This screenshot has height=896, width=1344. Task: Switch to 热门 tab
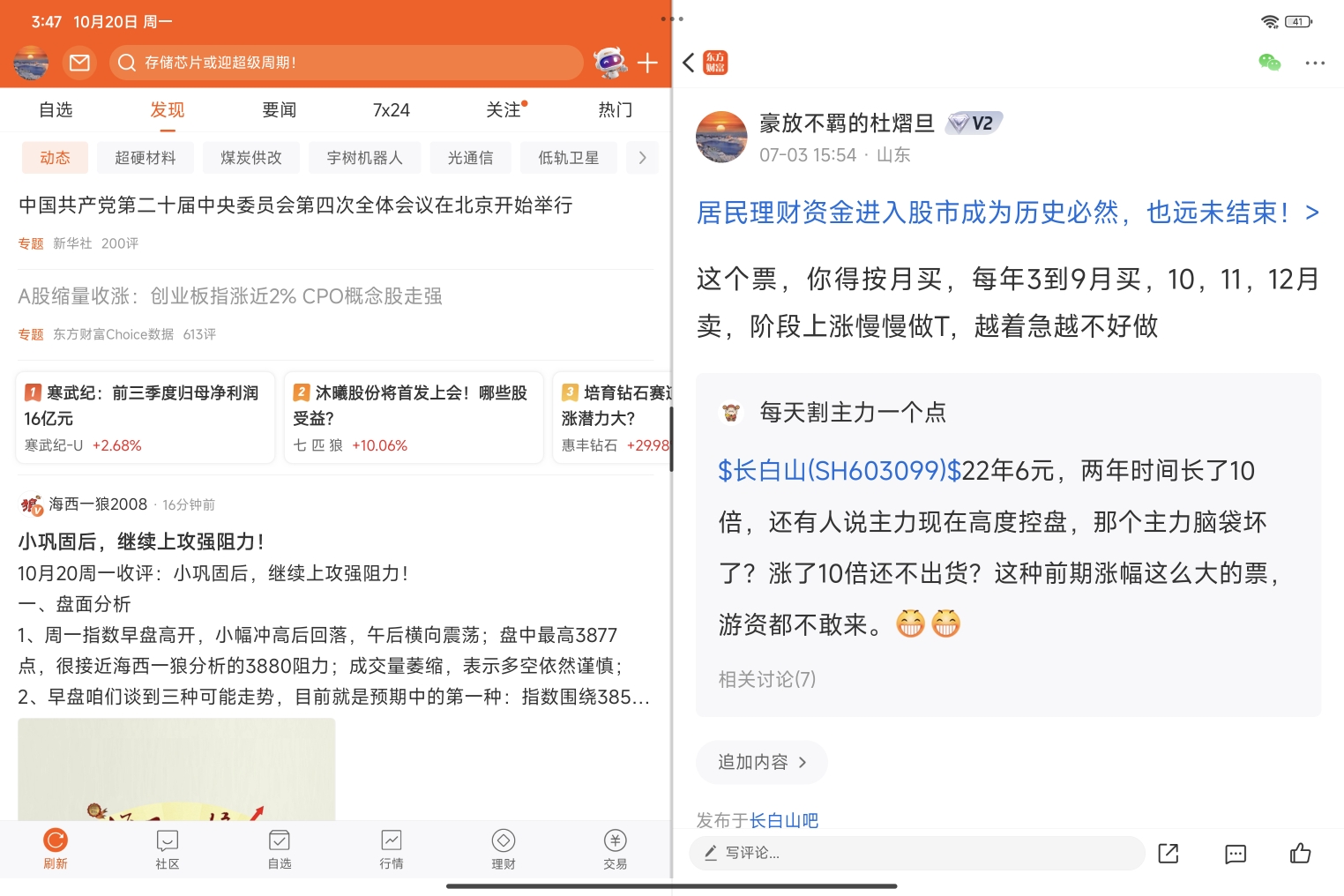(x=616, y=109)
